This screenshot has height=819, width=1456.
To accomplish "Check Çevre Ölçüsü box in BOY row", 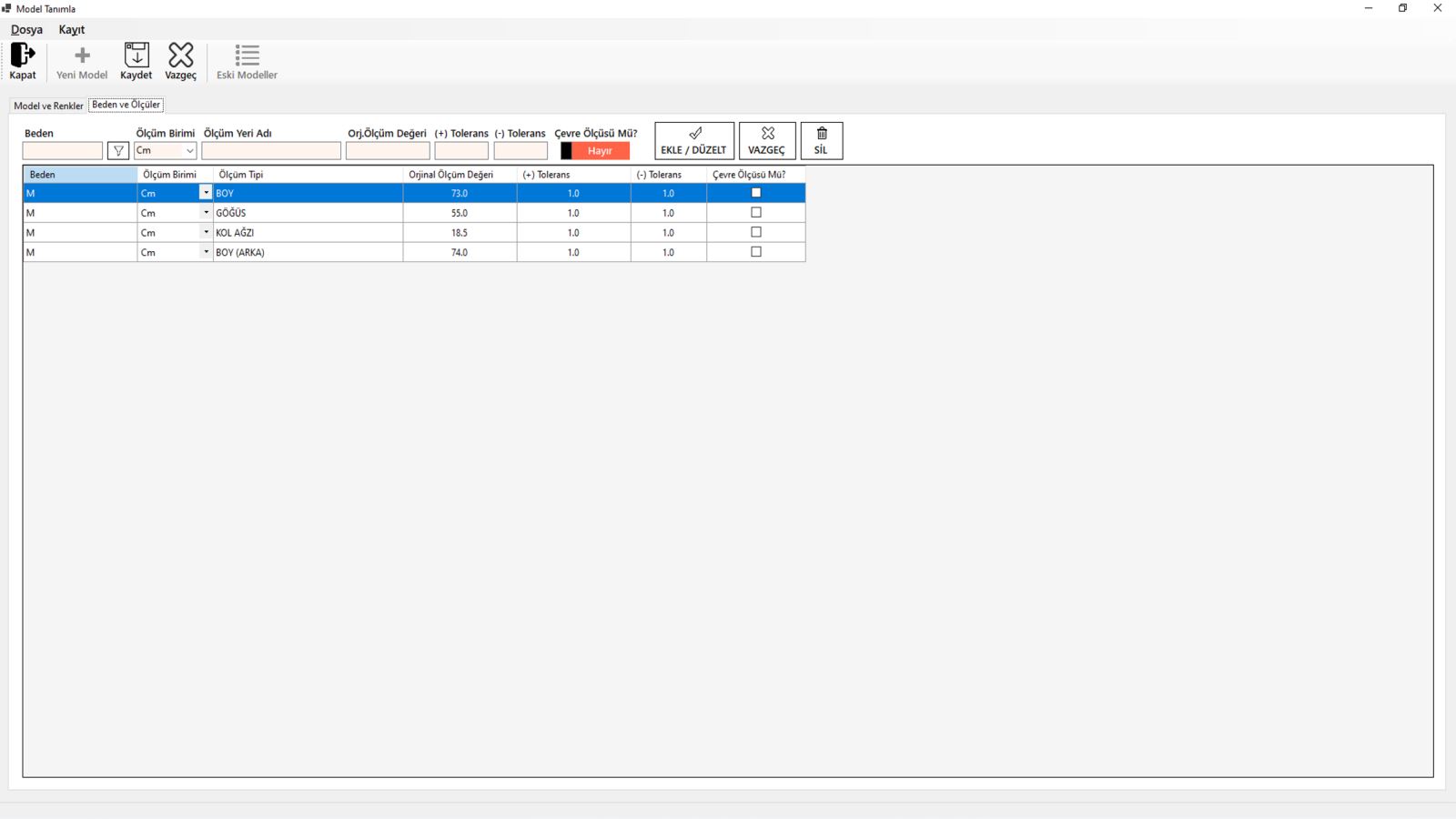I will [x=756, y=193].
